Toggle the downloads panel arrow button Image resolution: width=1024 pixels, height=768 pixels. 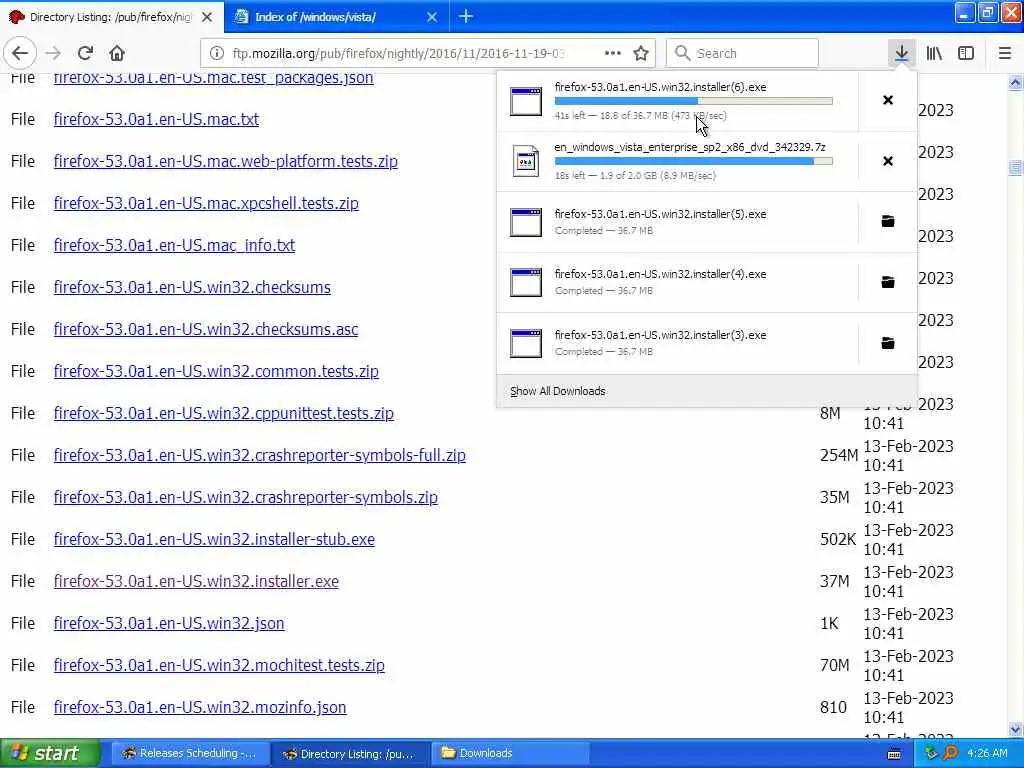point(901,53)
